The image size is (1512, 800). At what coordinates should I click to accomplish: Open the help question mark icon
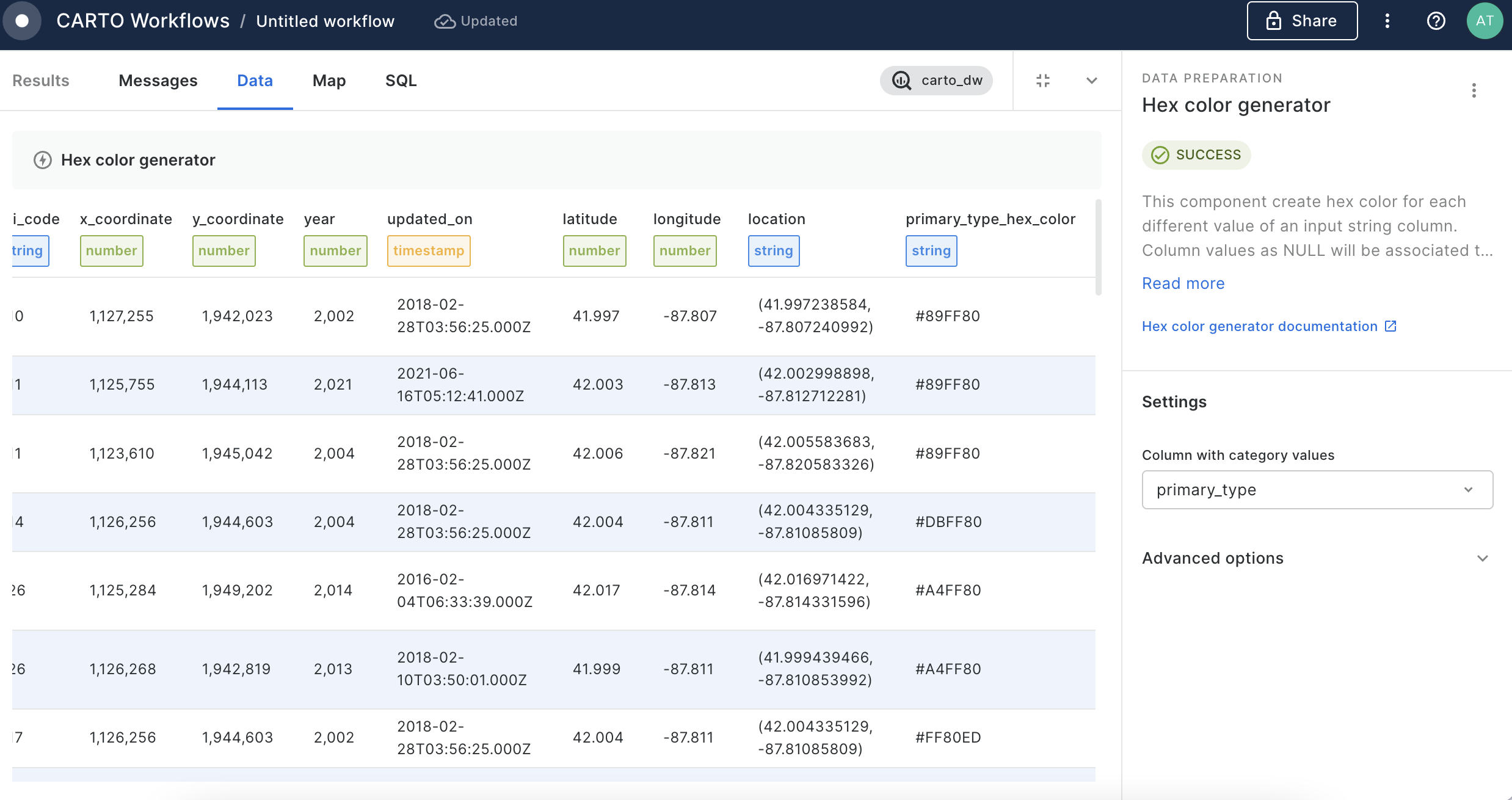click(1436, 21)
